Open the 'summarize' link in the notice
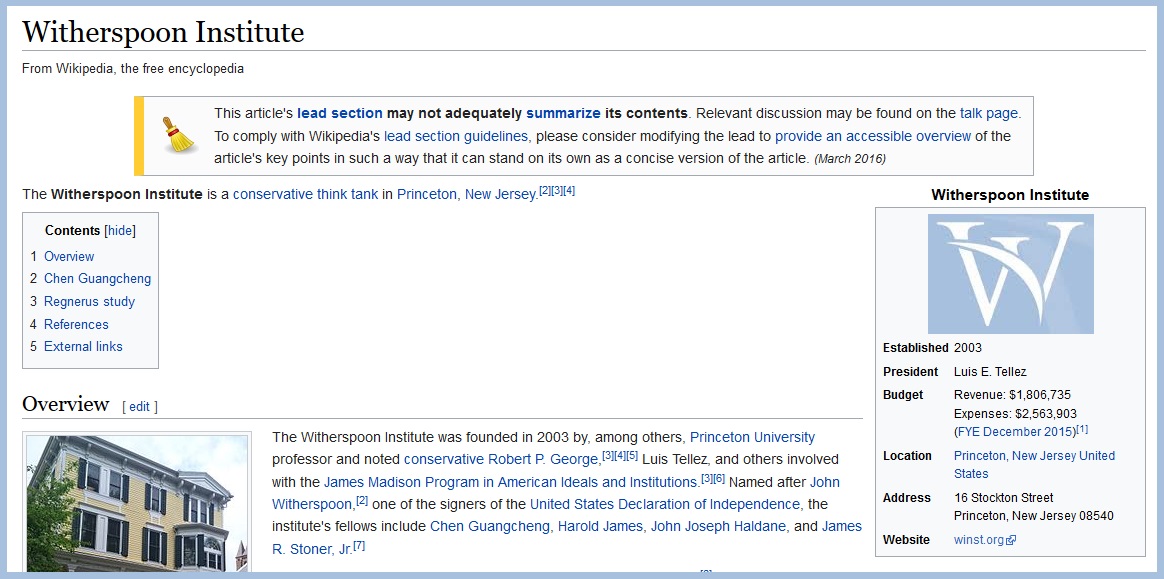 [x=563, y=114]
